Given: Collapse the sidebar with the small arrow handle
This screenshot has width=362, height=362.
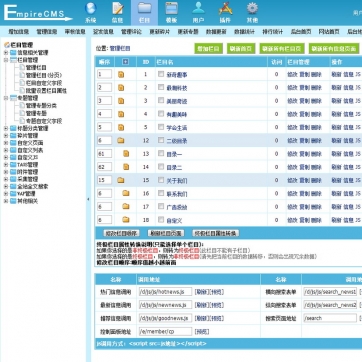Looking at the screenshot, I should tap(88, 199).
